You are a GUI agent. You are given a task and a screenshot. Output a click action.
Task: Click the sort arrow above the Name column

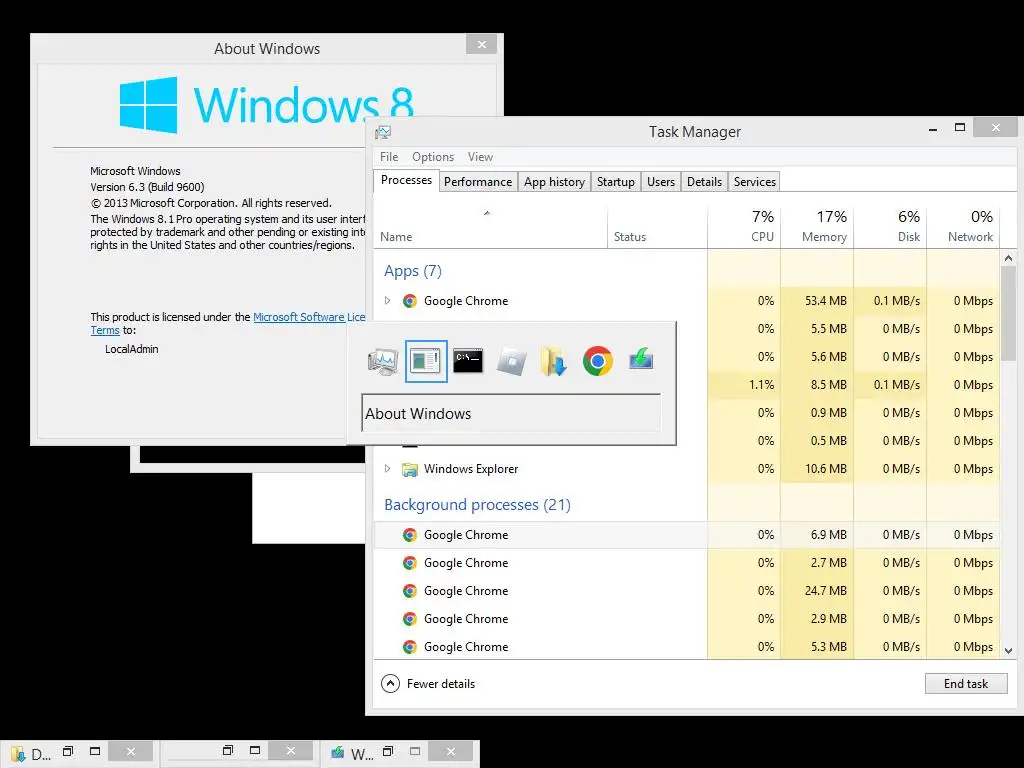pyautogui.click(x=487, y=213)
